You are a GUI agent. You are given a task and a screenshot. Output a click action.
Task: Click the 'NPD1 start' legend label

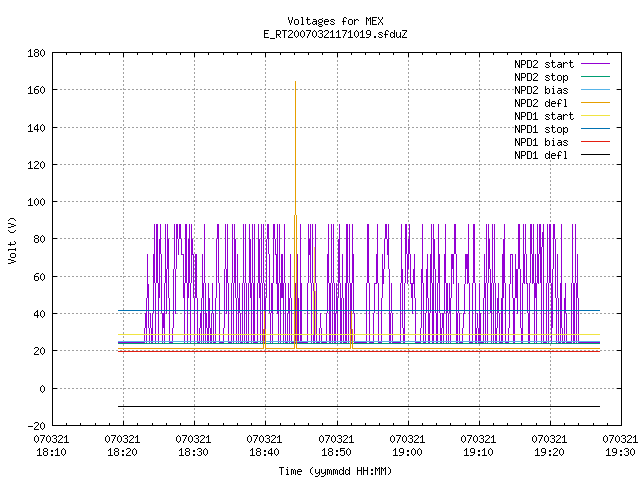544,116
